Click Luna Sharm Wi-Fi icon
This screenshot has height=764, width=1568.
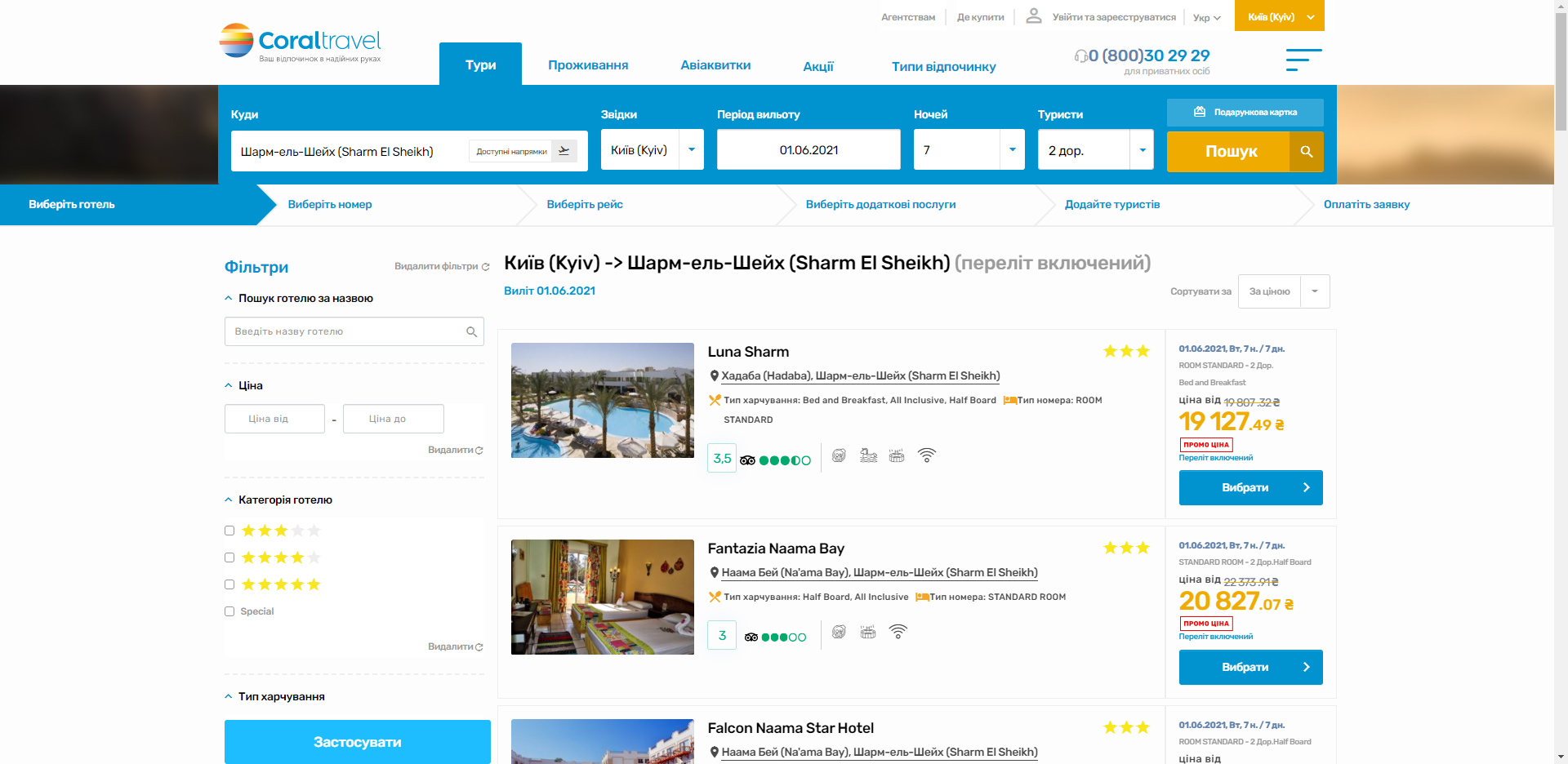click(927, 455)
